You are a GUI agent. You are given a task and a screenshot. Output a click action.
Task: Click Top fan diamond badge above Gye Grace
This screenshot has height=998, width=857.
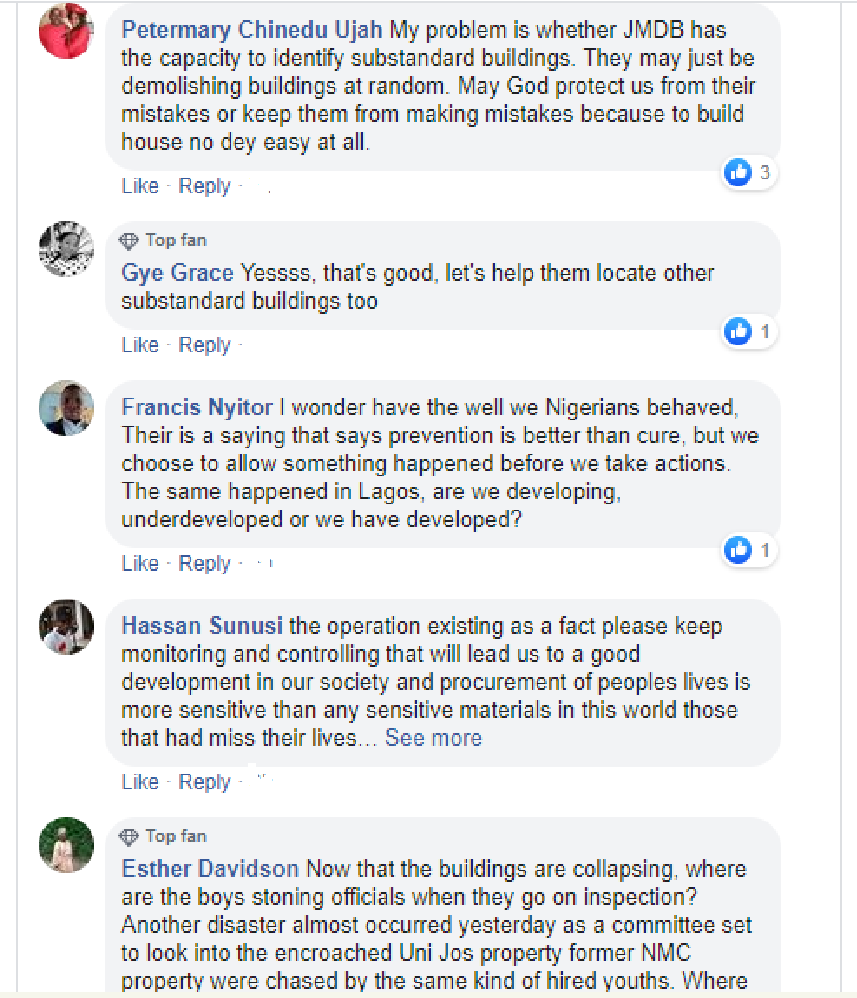point(128,240)
